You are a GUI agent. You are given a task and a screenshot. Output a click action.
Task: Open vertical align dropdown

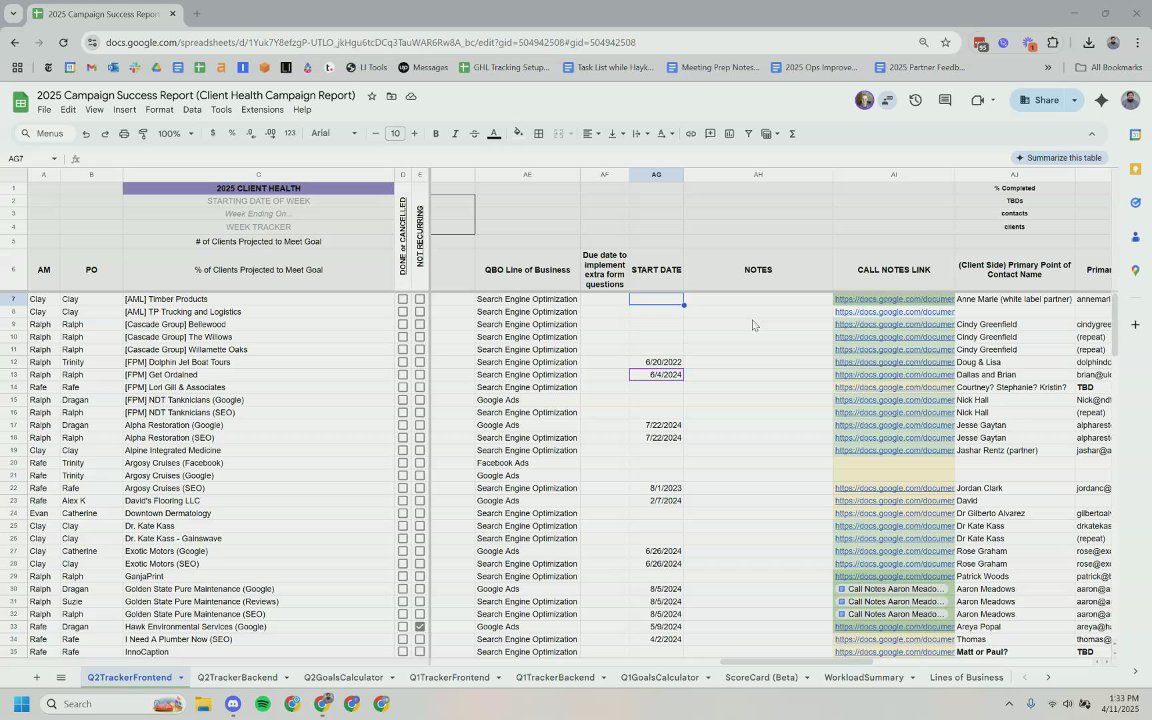coord(616,134)
